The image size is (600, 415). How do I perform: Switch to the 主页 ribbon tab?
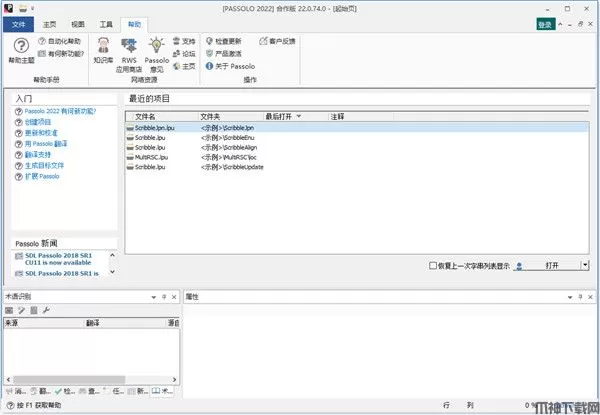[50, 23]
